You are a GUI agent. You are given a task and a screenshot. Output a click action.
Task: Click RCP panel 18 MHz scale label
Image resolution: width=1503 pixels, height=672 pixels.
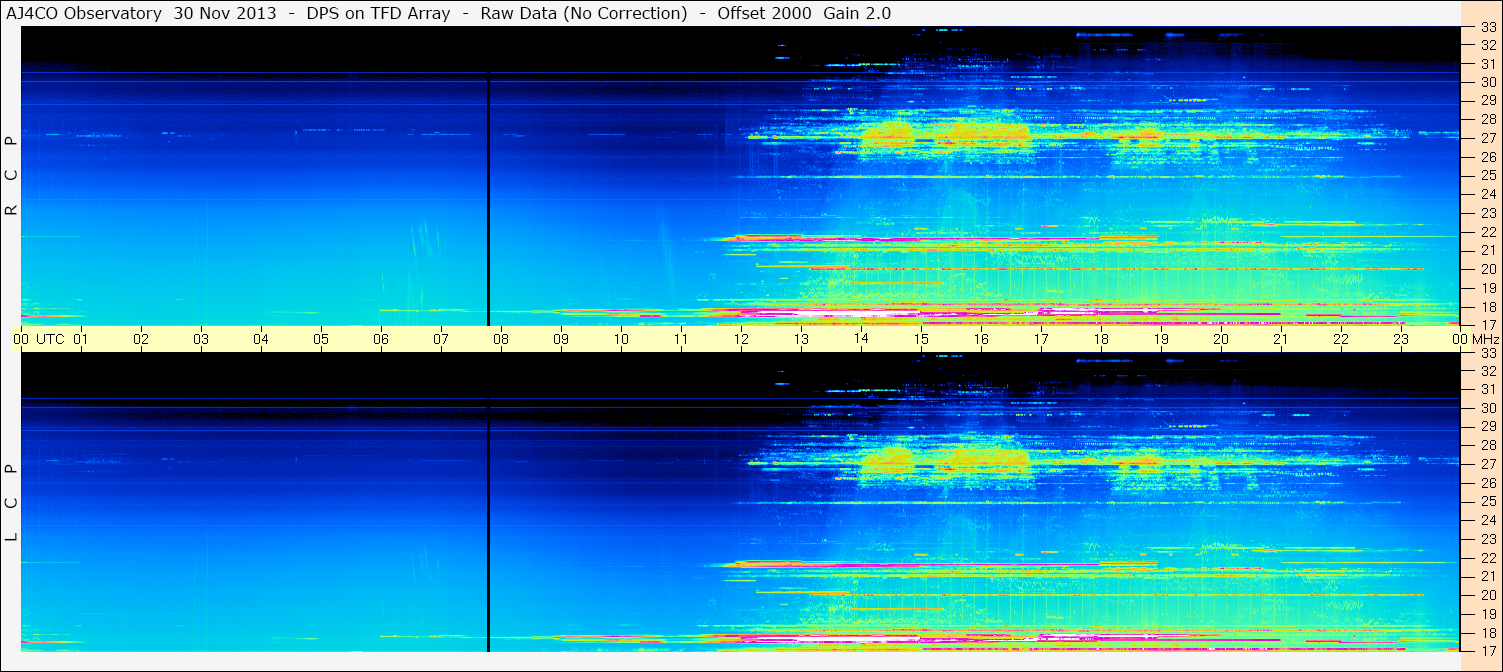(x=1488, y=307)
